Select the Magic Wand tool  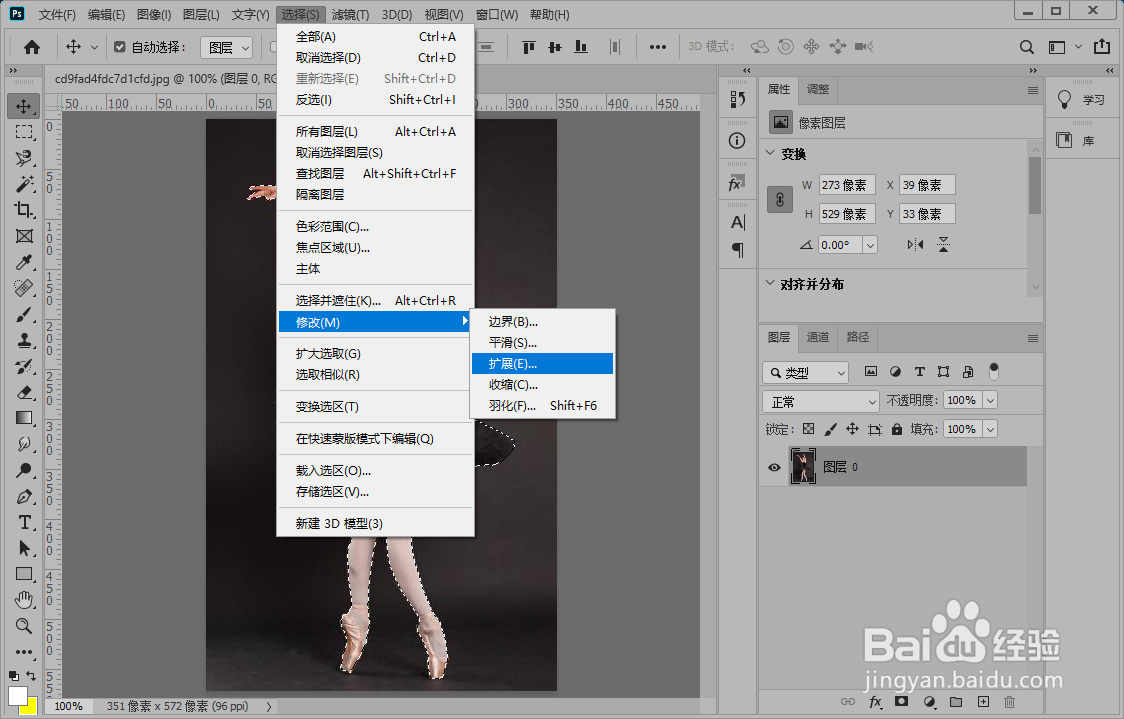coord(24,184)
